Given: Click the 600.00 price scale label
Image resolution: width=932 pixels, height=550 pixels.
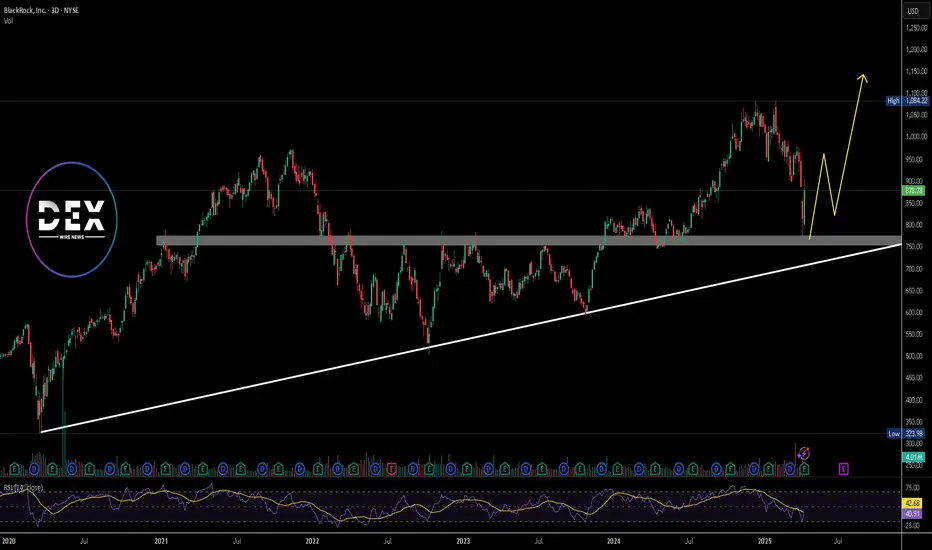Looking at the screenshot, I should (x=915, y=312).
